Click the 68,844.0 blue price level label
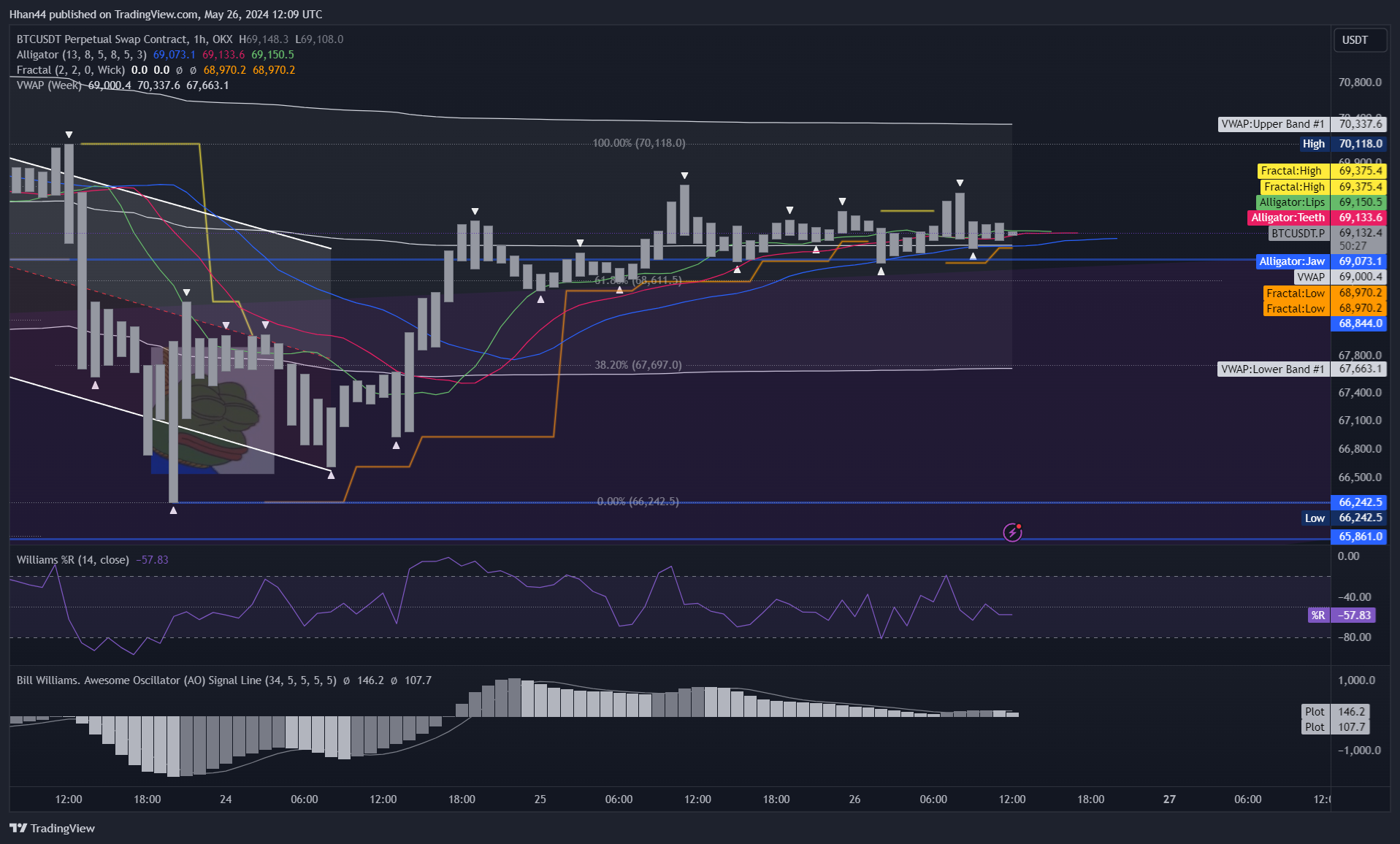The height and width of the screenshot is (844, 1400). click(1359, 323)
